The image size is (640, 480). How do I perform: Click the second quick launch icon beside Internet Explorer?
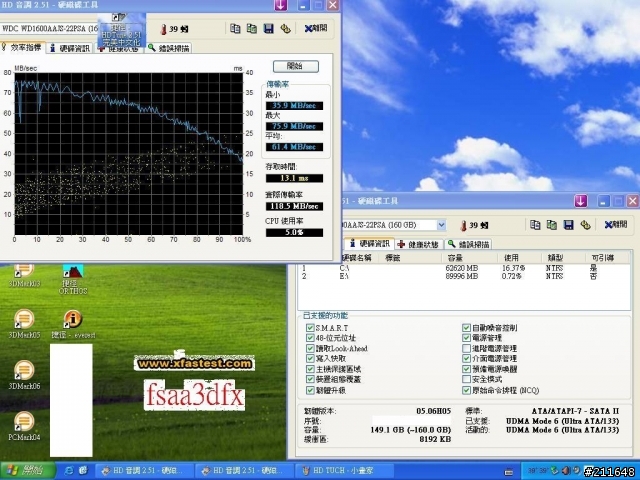(83, 471)
